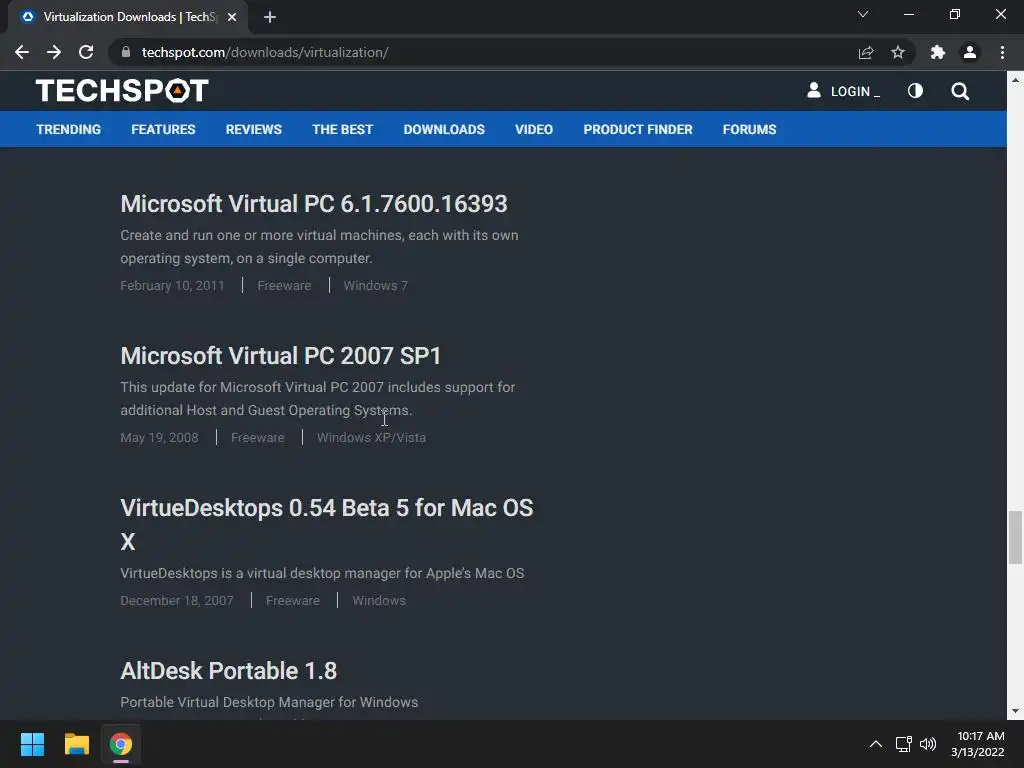
Task: Click the 'Windows 7' platform text
Action: point(376,285)
